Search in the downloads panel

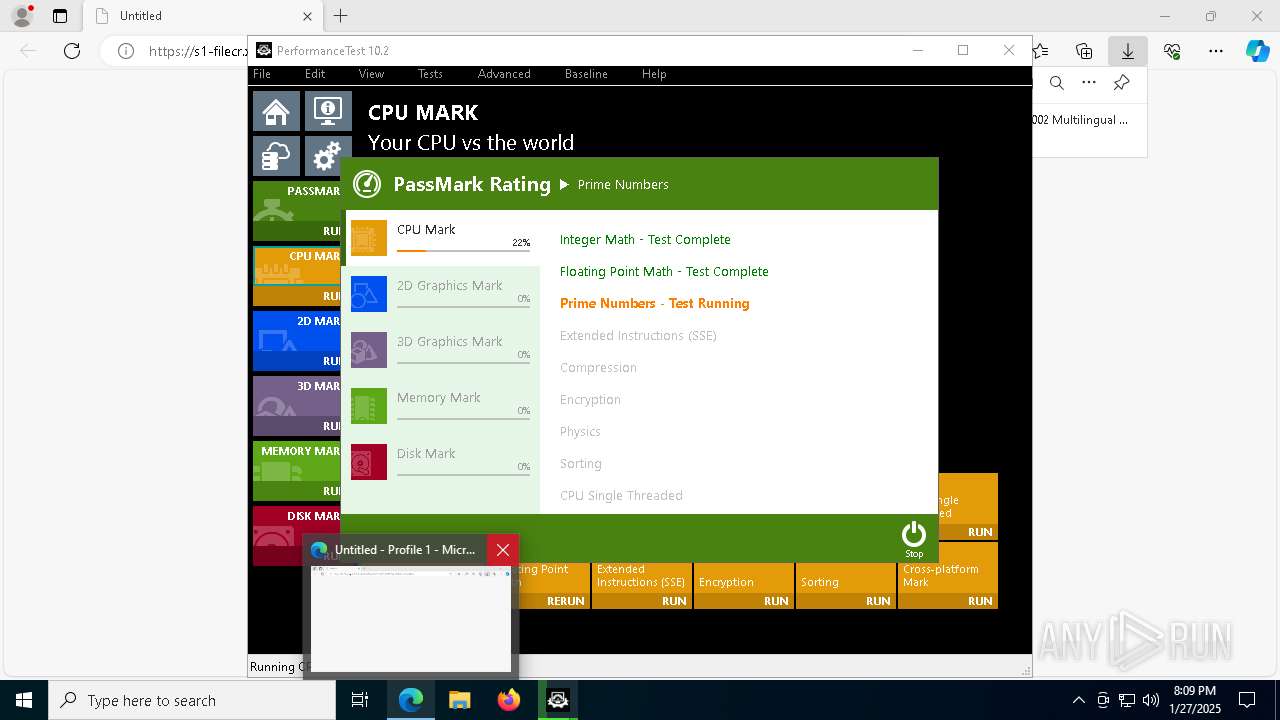pos(1056,83)
